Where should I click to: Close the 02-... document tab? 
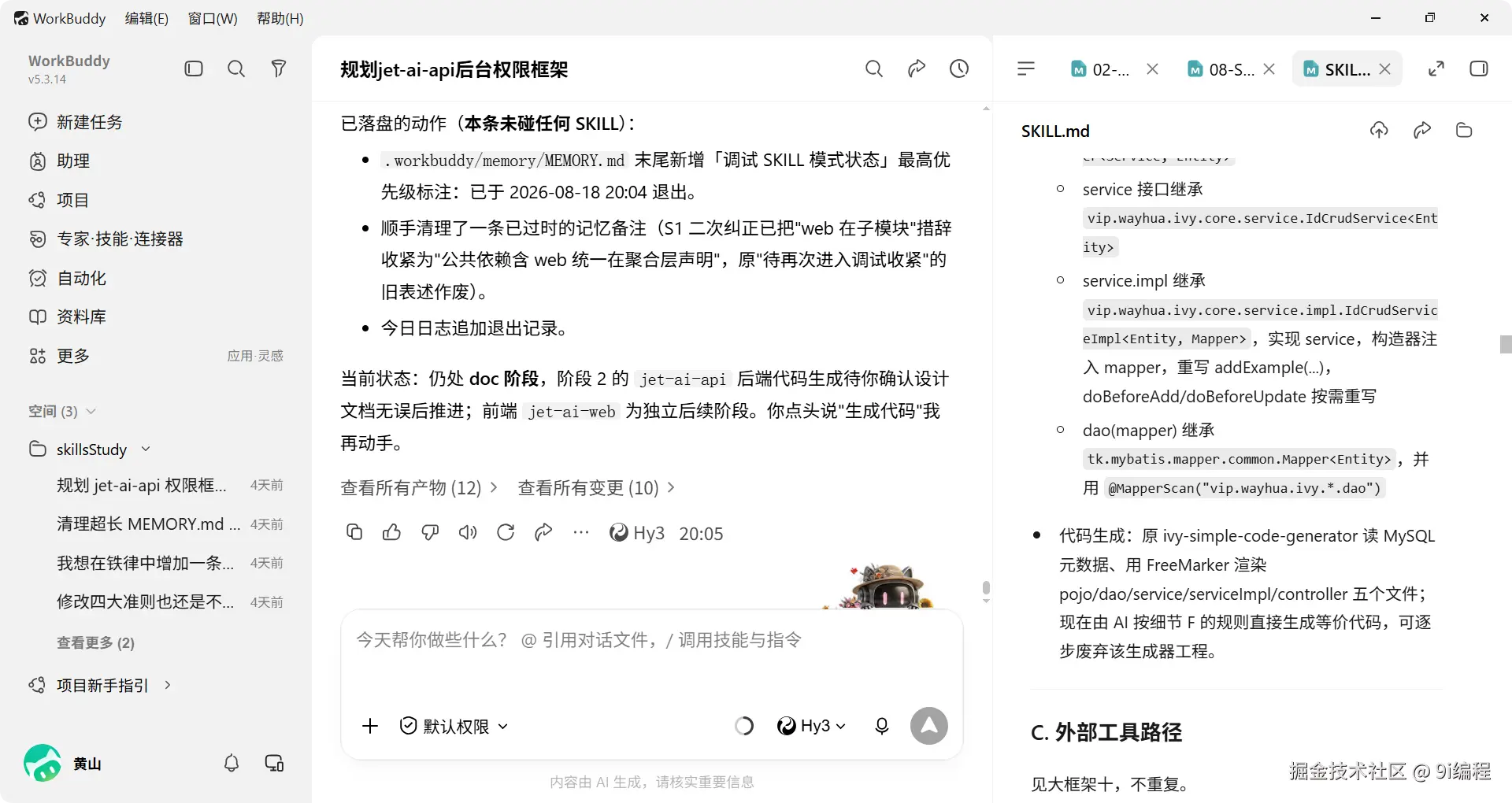pyautogui.click(x=1152, y=69)
